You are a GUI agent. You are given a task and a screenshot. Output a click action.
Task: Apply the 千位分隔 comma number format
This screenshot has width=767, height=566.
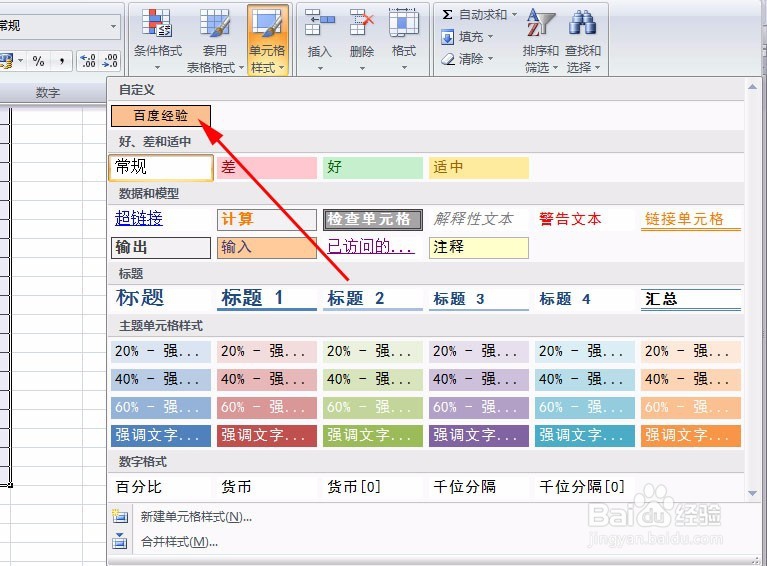479,487
